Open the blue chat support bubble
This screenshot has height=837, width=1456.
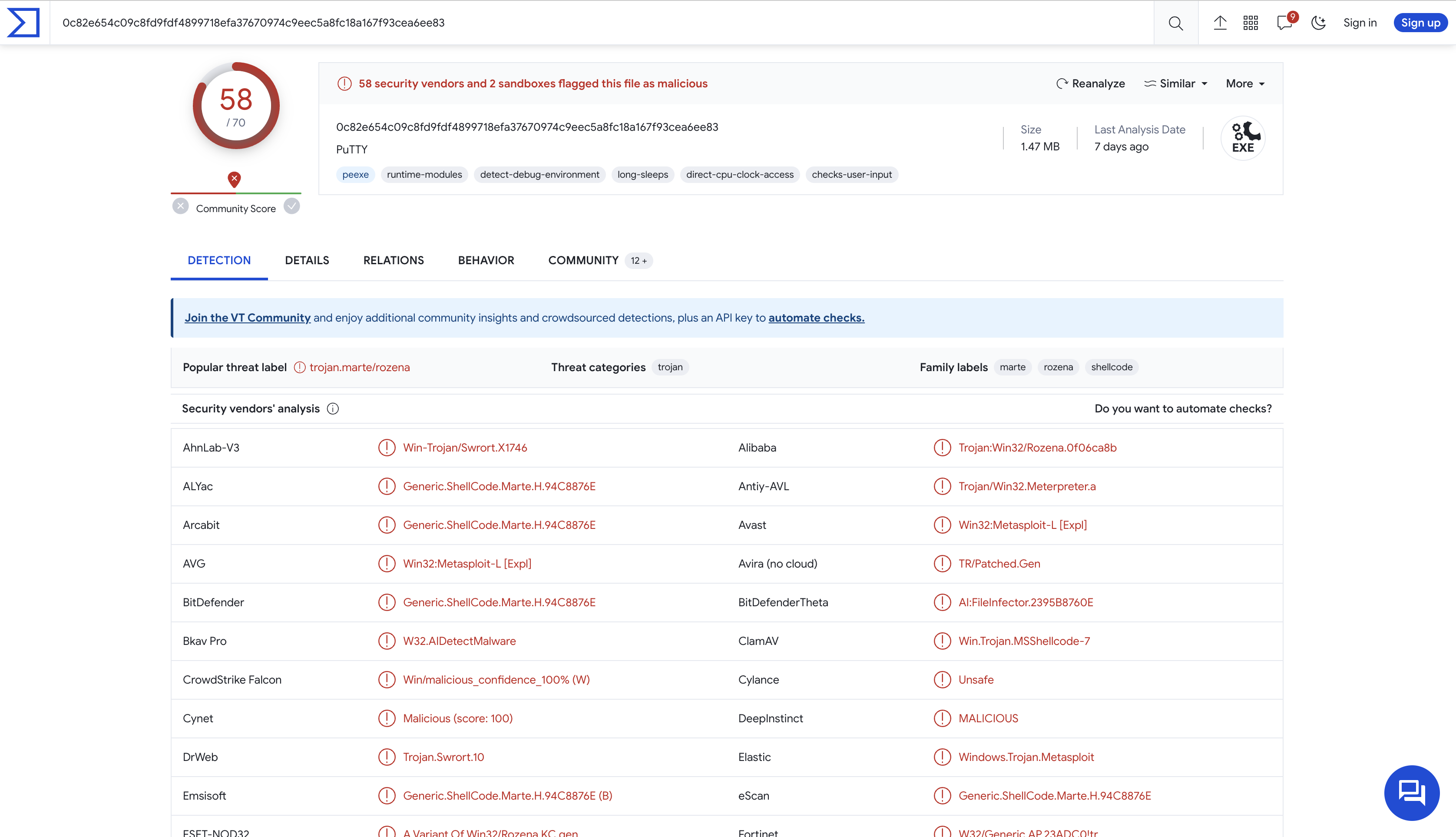pyautogui.click(x=1412, y=793)
